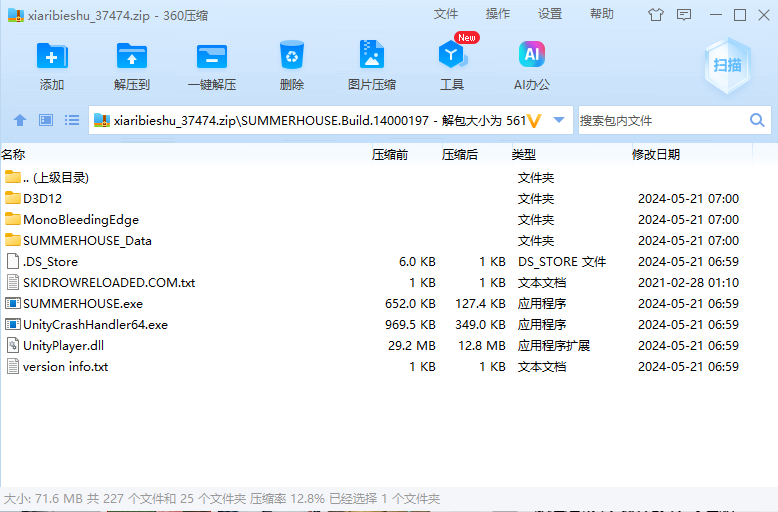Click the archive icon in the address bar
This screenshot has width=778, height=512.
102,120
